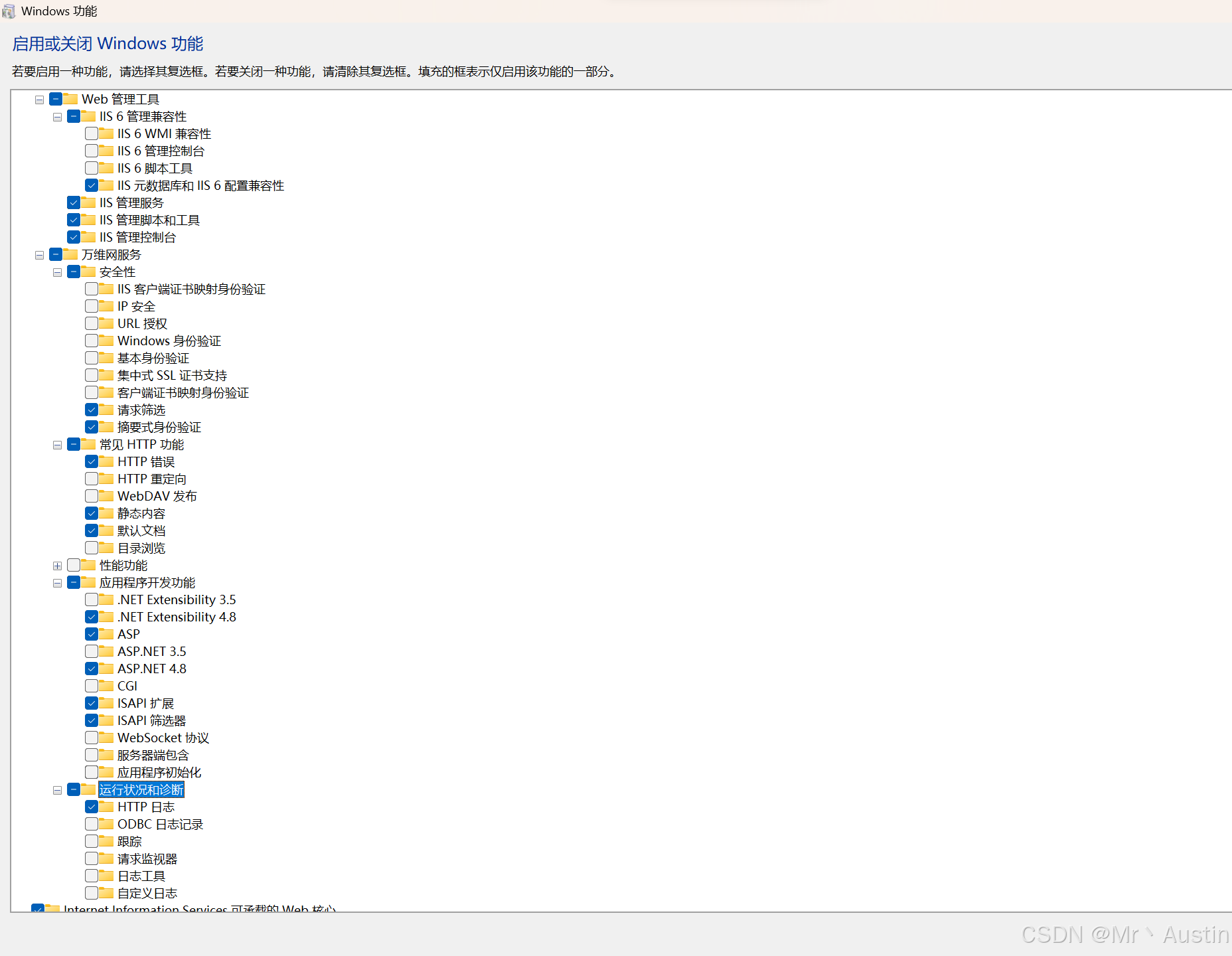This screenshot has width=1232, height=956.
Task: Check .NET Extensibility 3.5 checkbox
Action: pos(92,599)
